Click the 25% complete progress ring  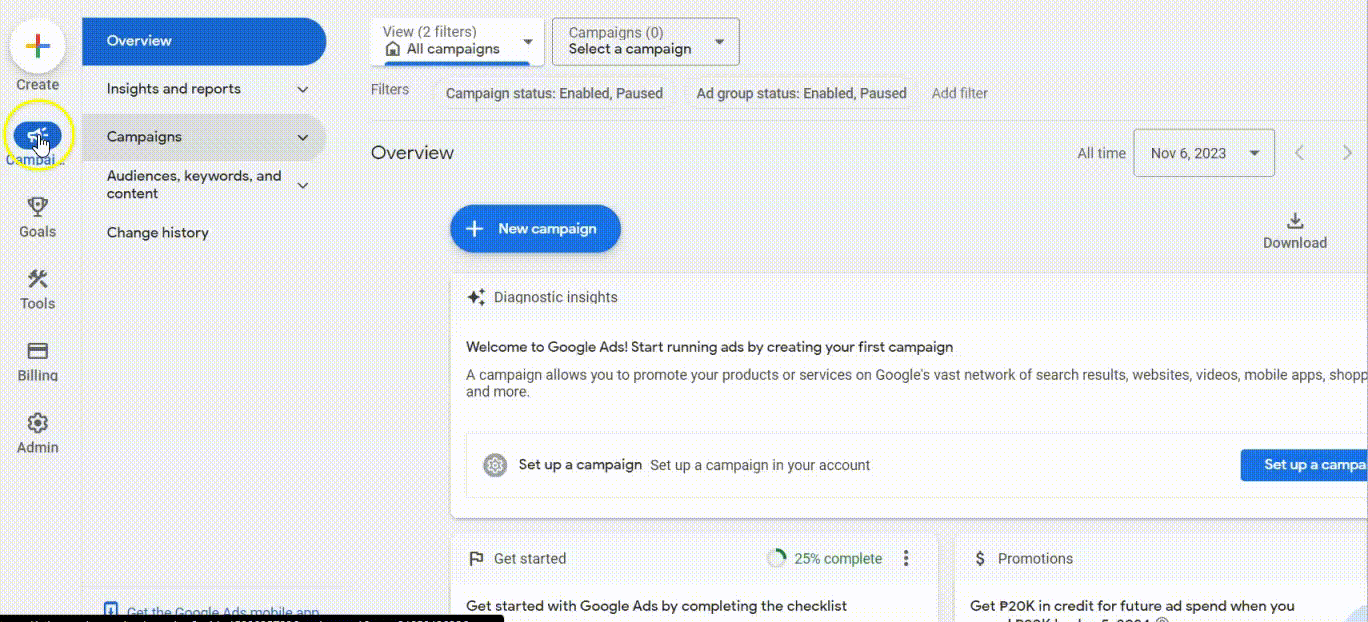tap(776, 558)
